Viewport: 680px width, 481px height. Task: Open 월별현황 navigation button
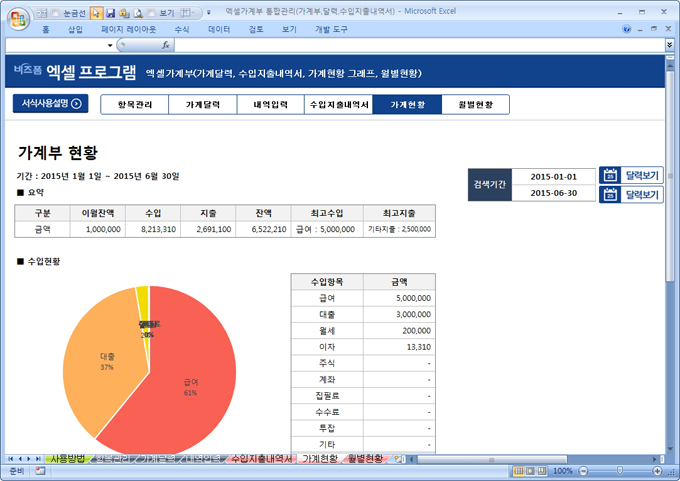tap(475, 105)
